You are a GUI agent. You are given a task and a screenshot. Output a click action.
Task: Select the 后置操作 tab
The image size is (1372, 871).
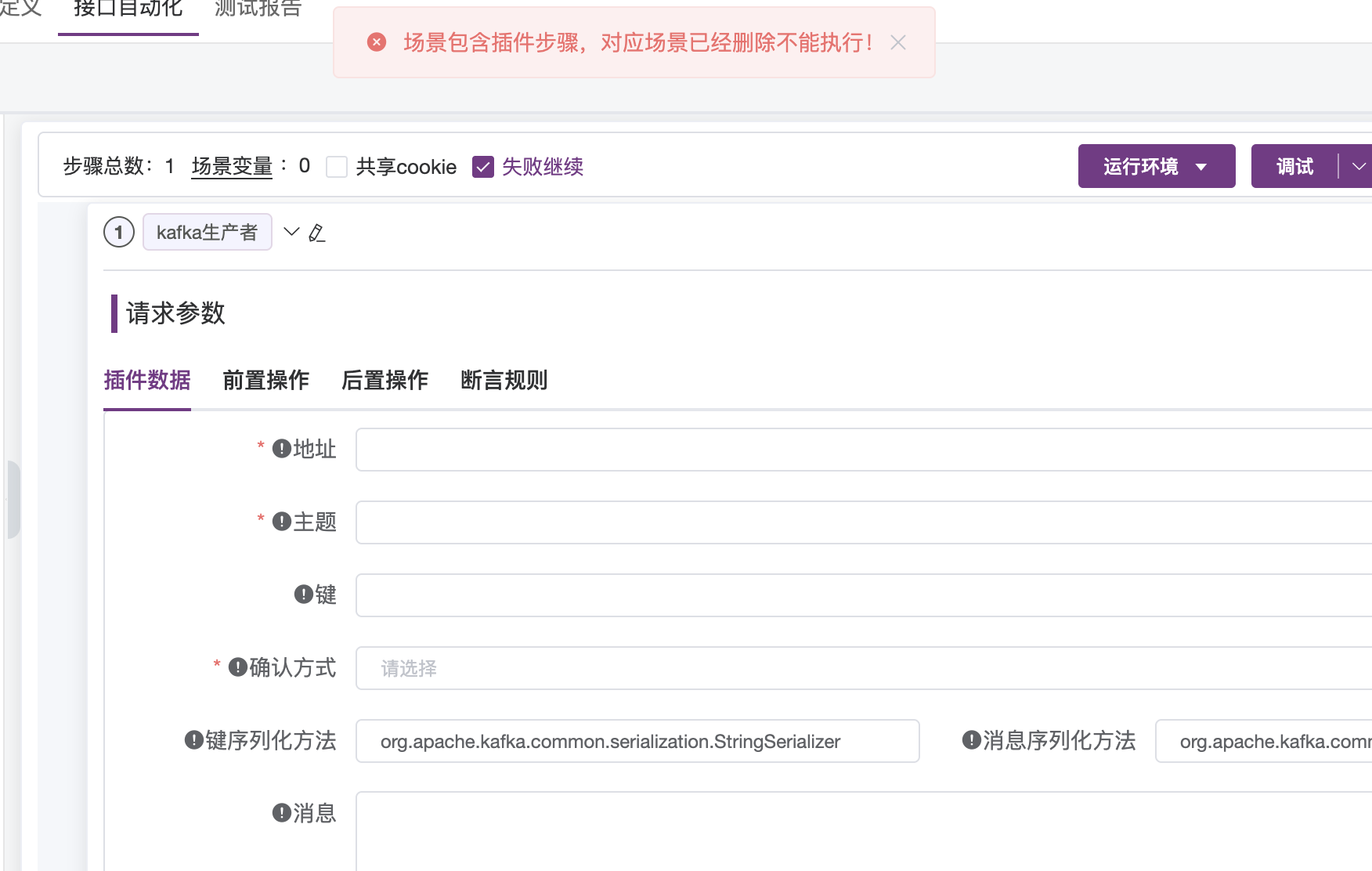pyautogui.click(x=385, y=381)
